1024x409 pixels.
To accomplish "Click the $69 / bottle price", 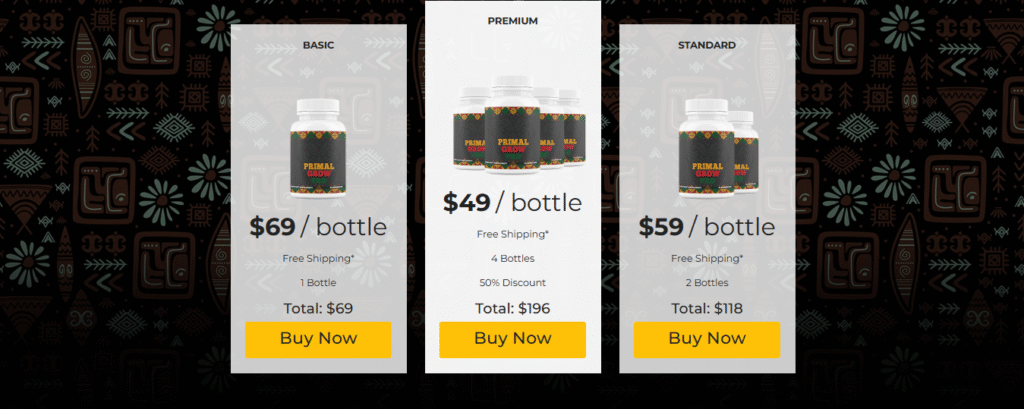I will (x=318, y=227).
